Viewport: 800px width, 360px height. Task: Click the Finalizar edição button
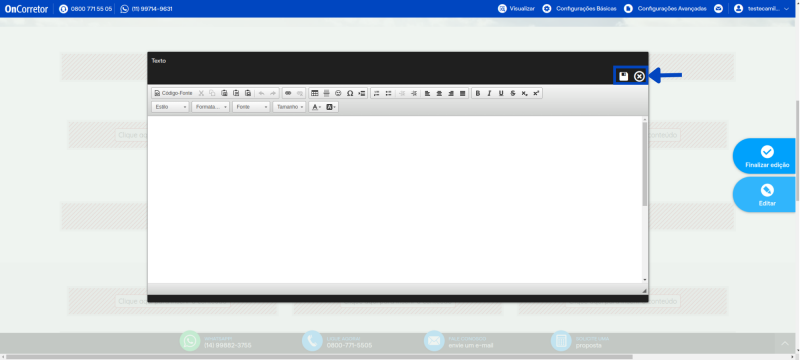(765, 157)
